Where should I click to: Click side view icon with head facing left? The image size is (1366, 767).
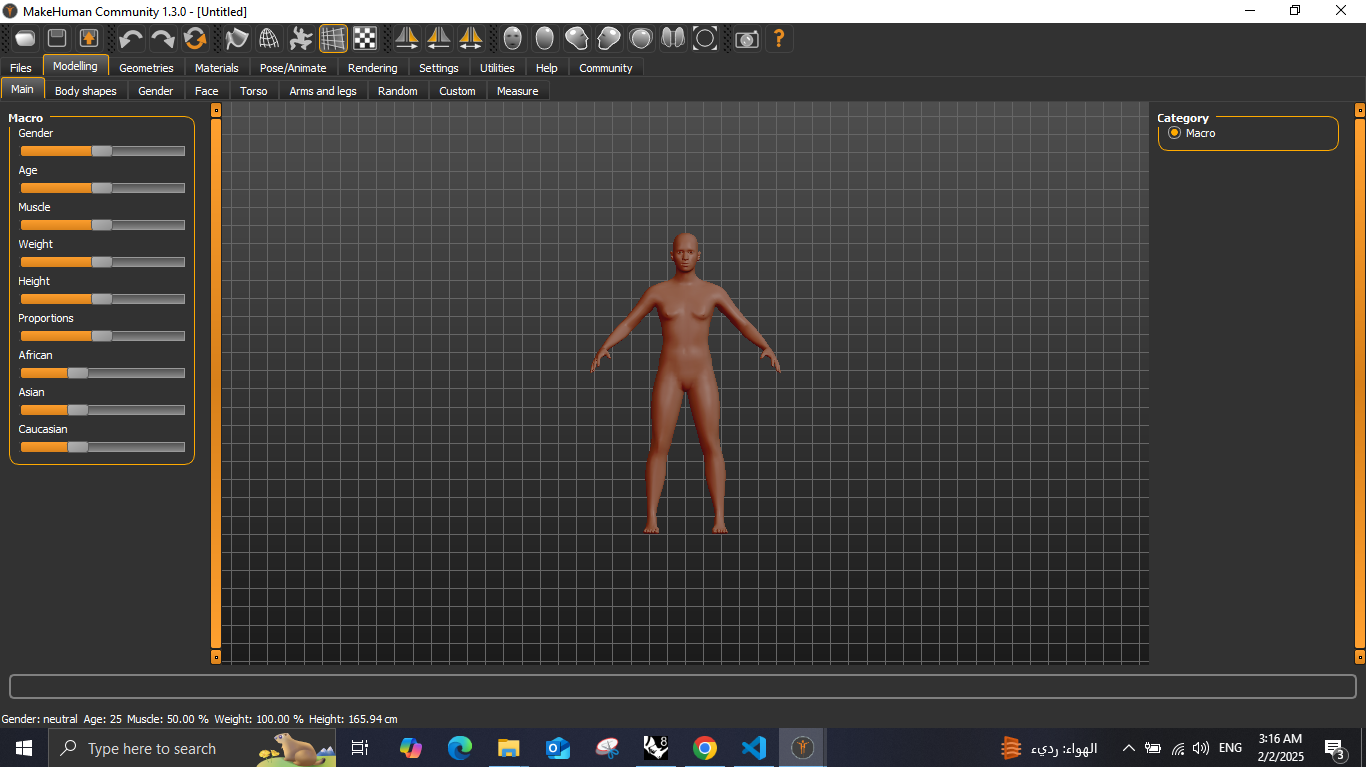tap(609, 39)
